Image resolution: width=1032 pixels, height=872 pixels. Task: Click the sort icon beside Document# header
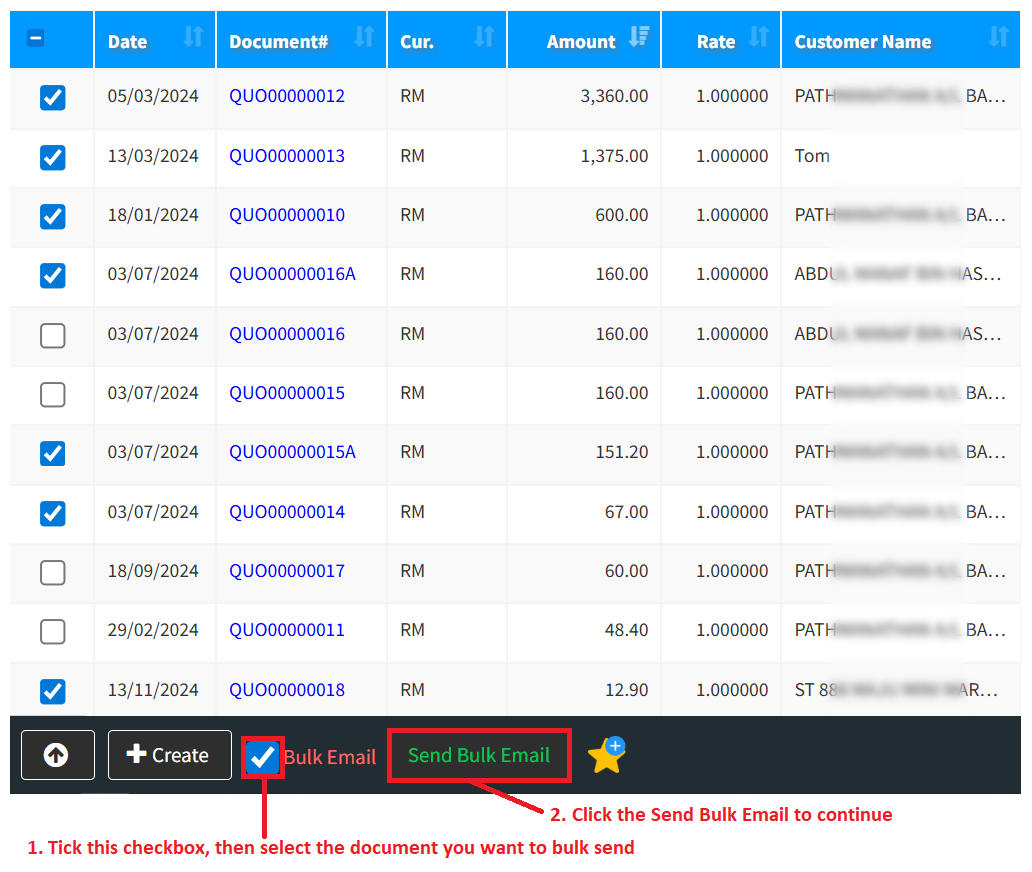(x=364, y=38)
